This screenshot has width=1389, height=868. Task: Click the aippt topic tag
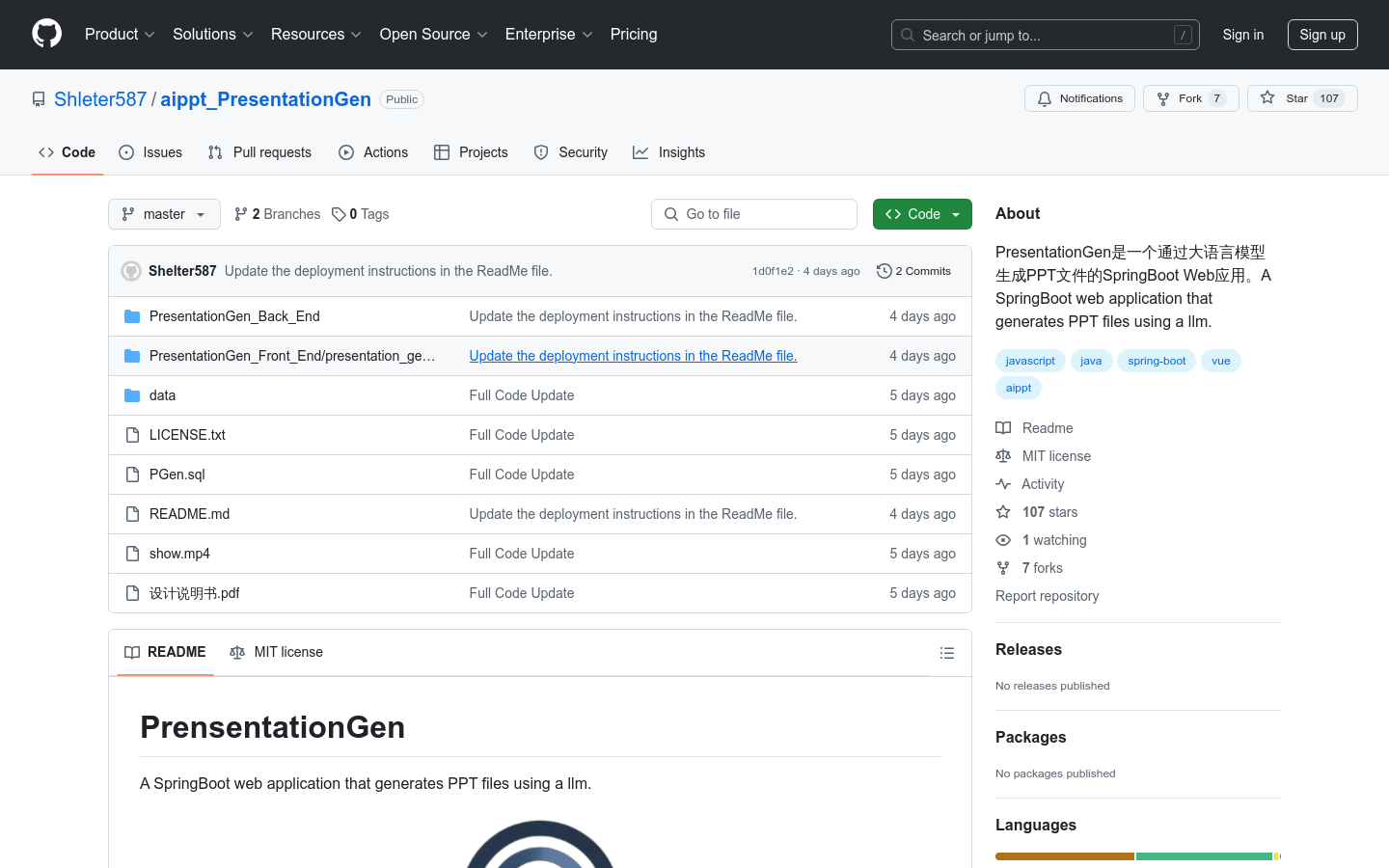[1019, 388]
